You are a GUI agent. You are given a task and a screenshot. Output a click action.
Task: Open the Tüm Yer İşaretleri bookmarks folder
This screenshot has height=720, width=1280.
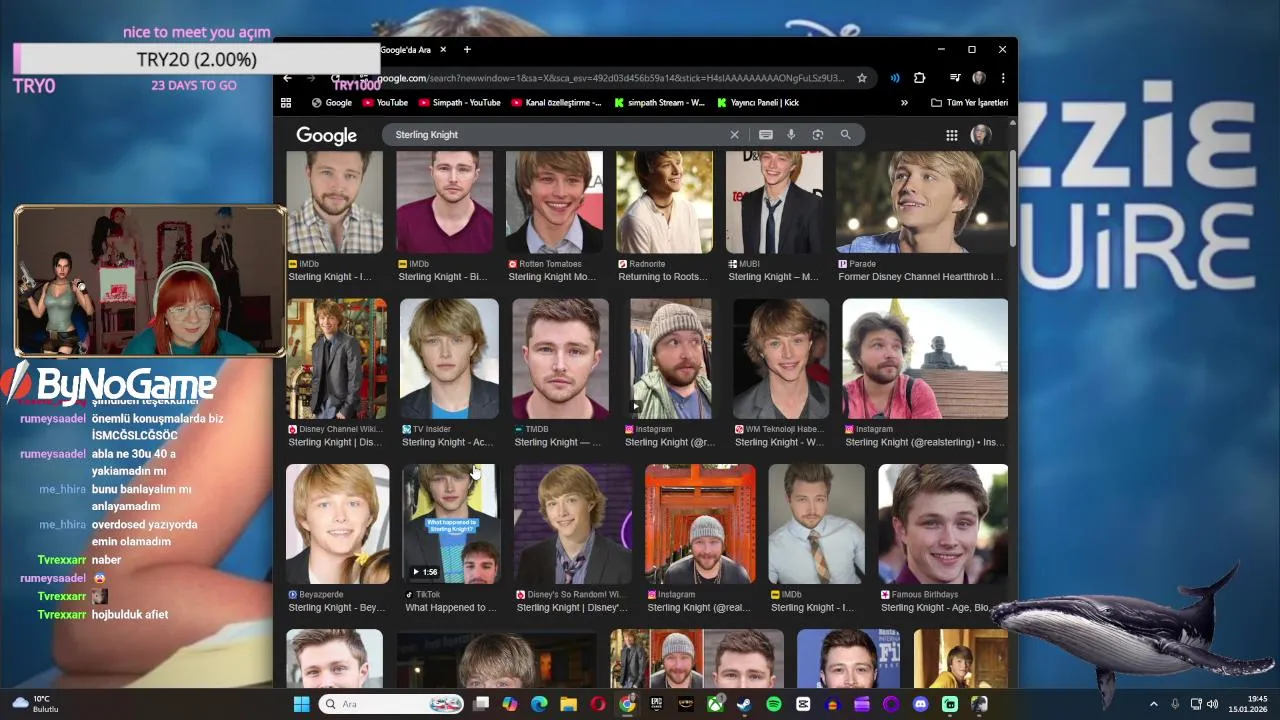(969, 102)
